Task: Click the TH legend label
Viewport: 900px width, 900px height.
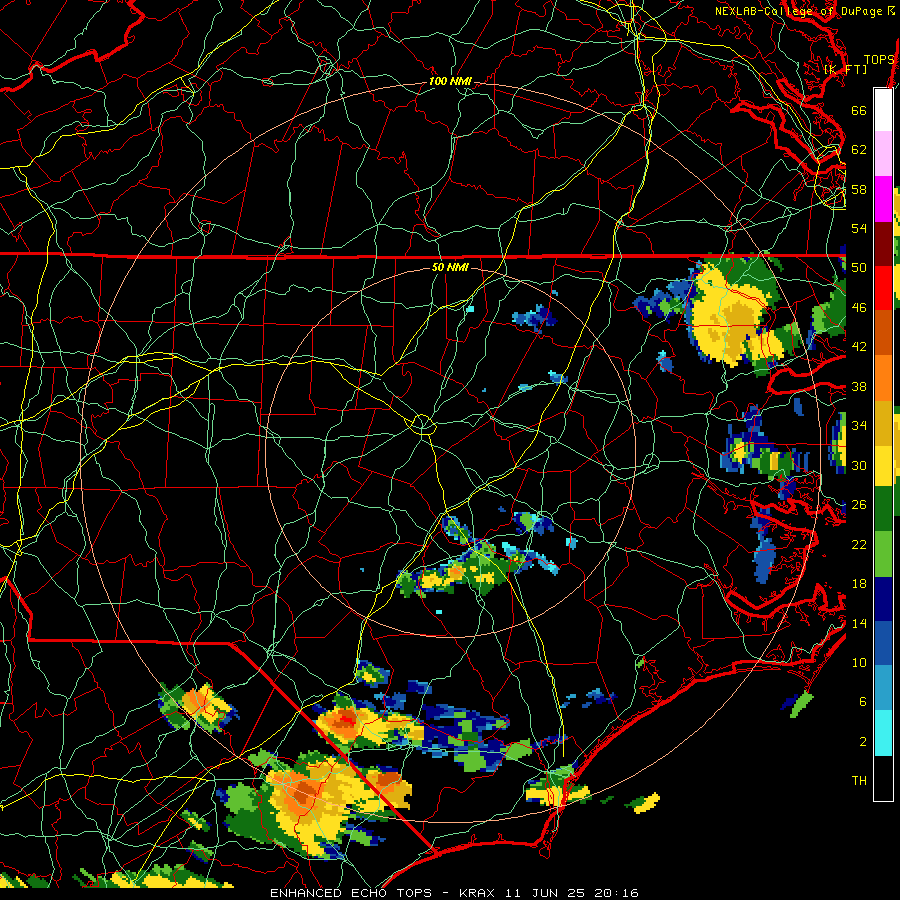Action: click(859, 781)
